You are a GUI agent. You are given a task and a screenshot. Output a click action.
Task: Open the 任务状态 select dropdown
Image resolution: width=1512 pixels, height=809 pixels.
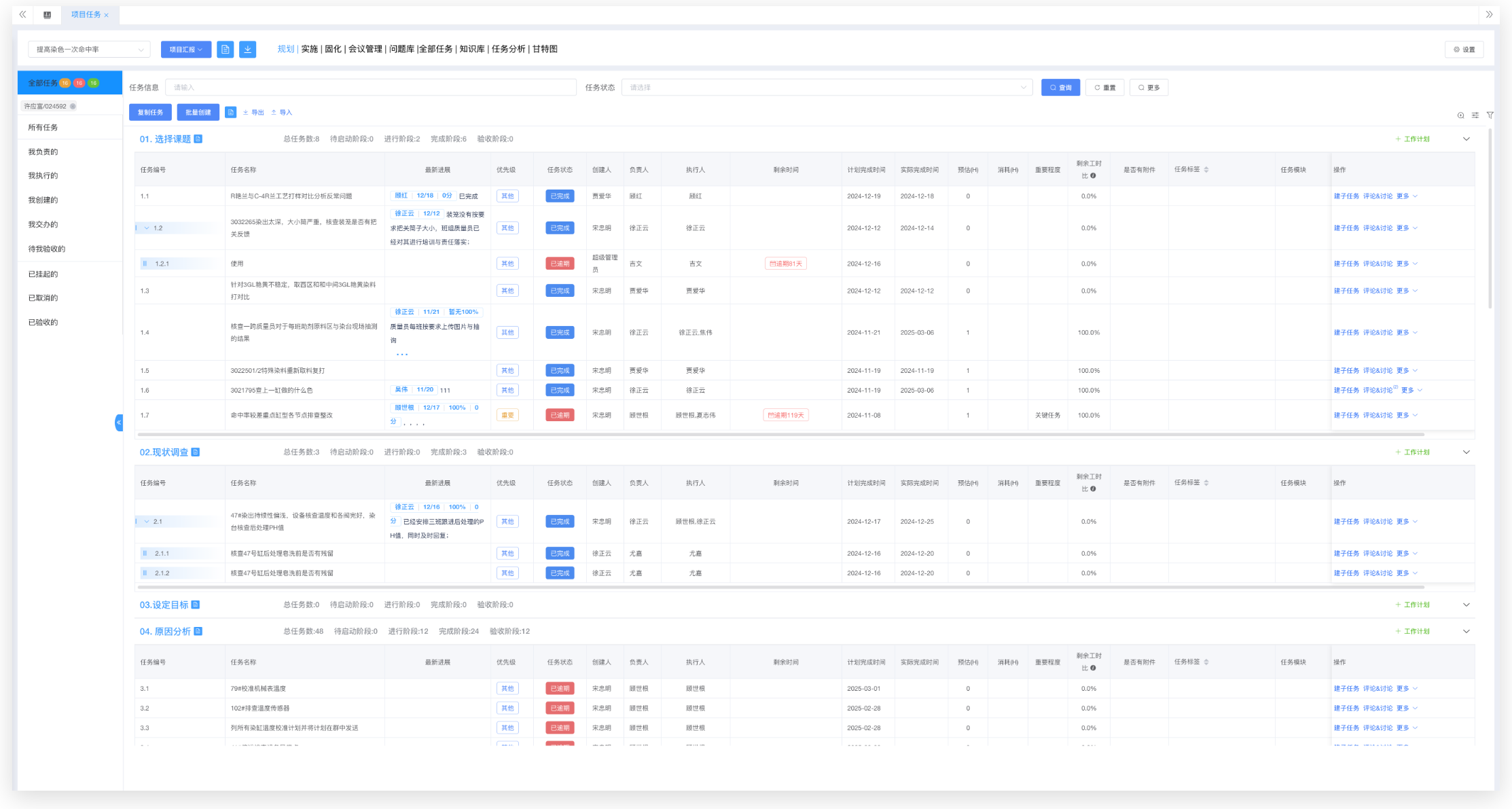point(827,88)
